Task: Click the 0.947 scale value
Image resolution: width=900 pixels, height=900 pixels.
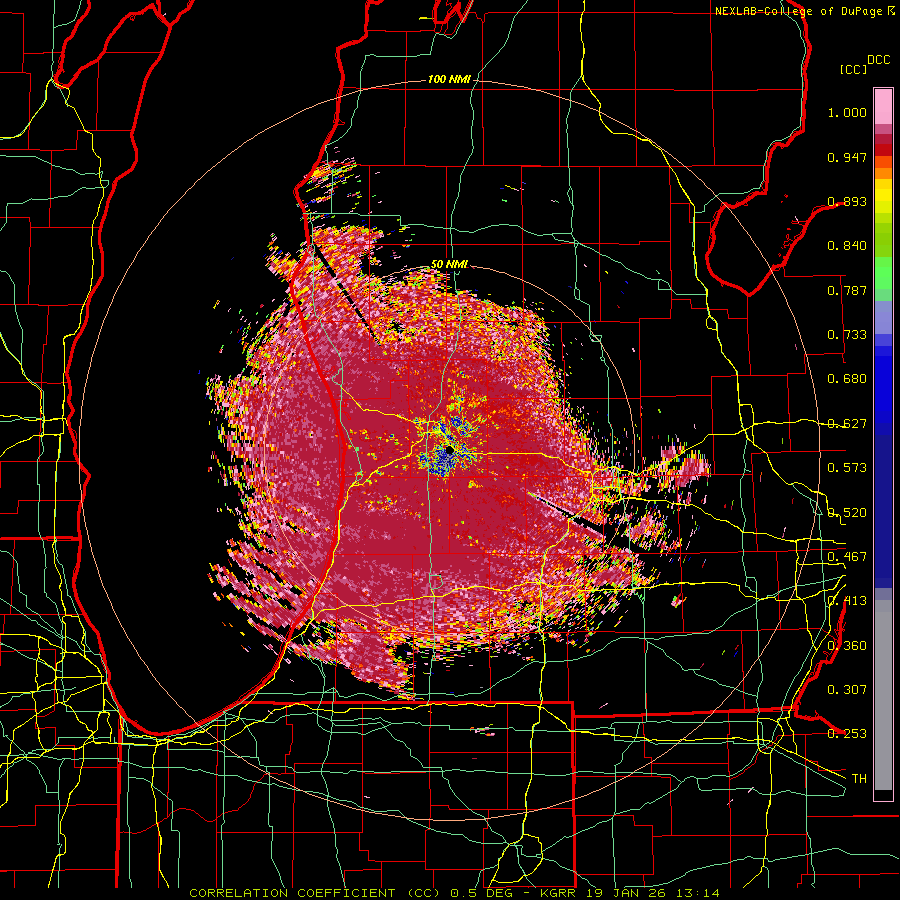Action: coord(847,157)
